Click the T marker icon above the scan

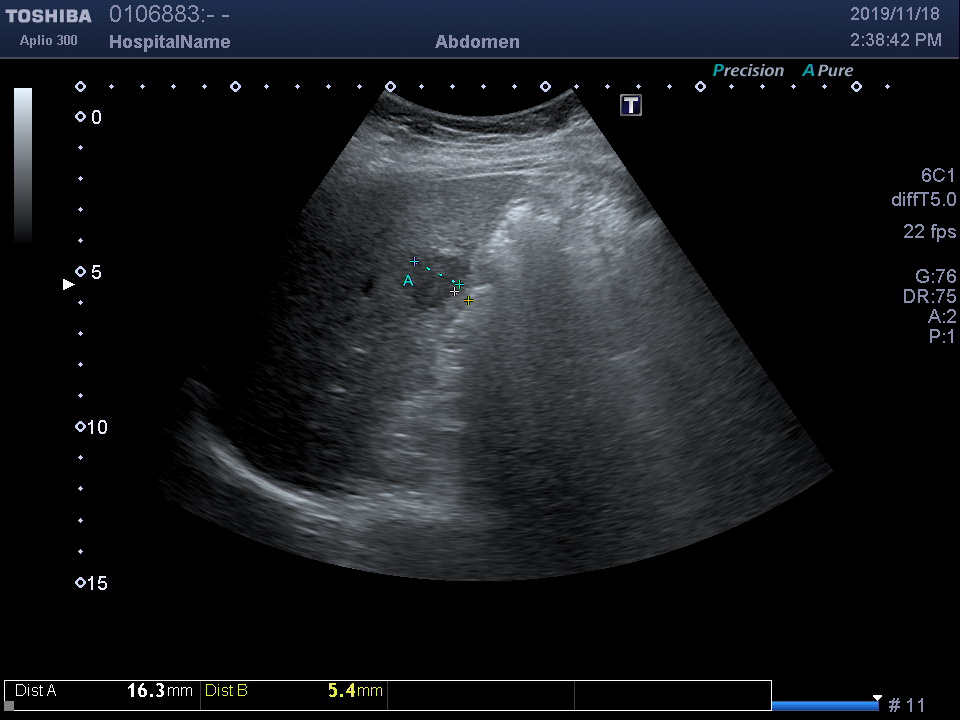pyautogui.click(x=631, y=105)
